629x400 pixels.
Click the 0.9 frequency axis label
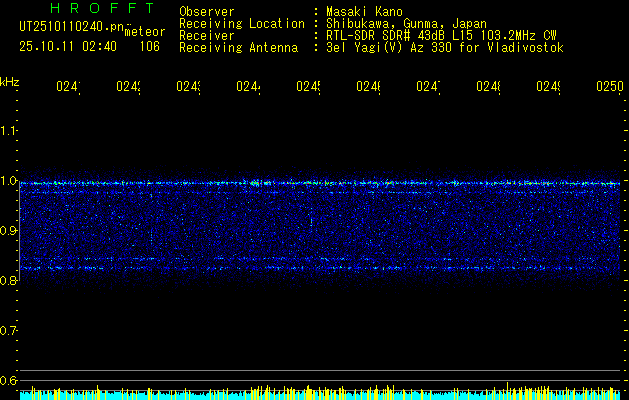tap(8, 231)
